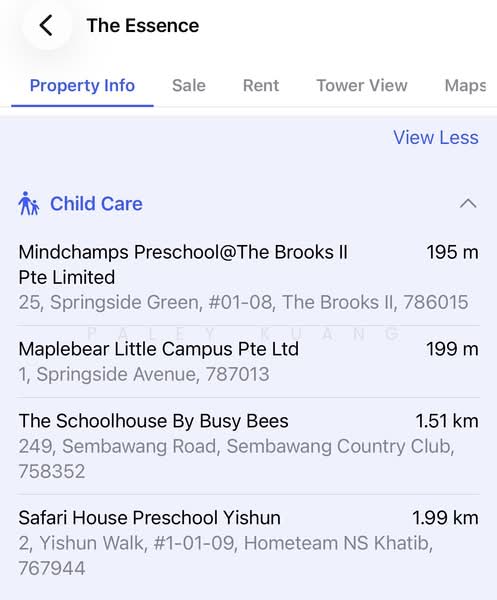Tap the 1, Springside Avenue address

(144, 374)
